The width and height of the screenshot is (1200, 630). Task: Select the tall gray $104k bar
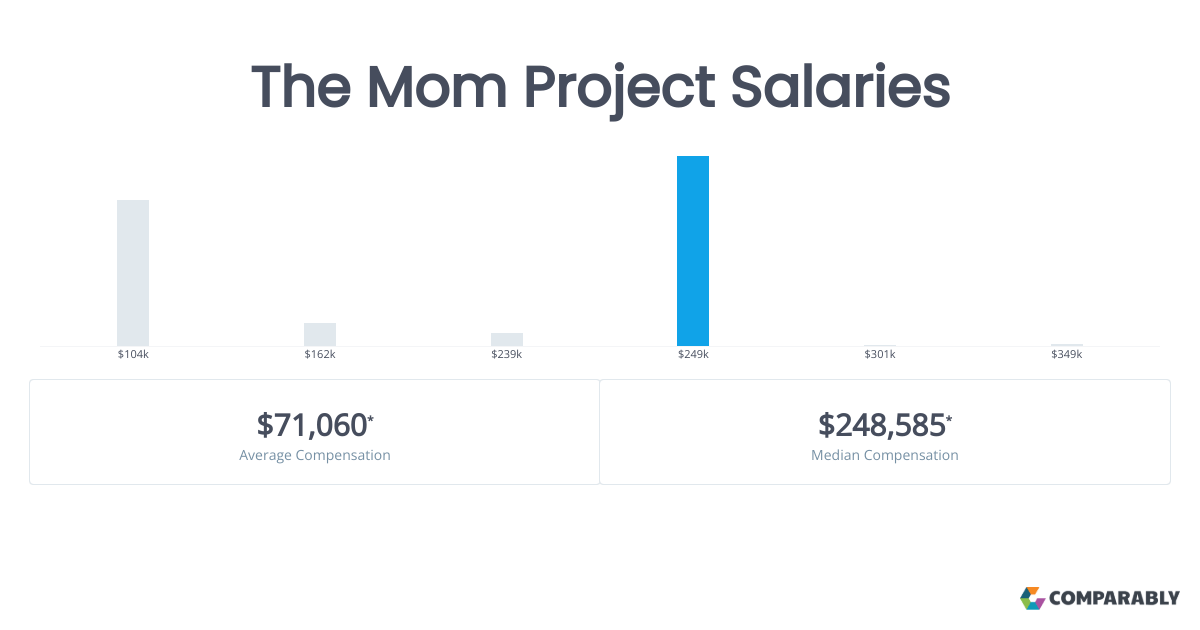(x=133, y=273)
